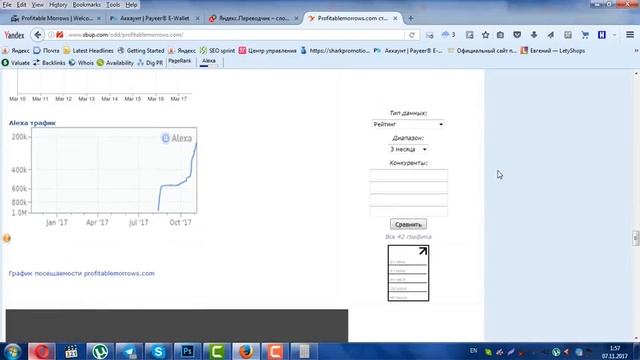Viewport: 640px width, 360px height.
Task: Close the Profitable Morrows welcome tab
Action: point(99,18)
